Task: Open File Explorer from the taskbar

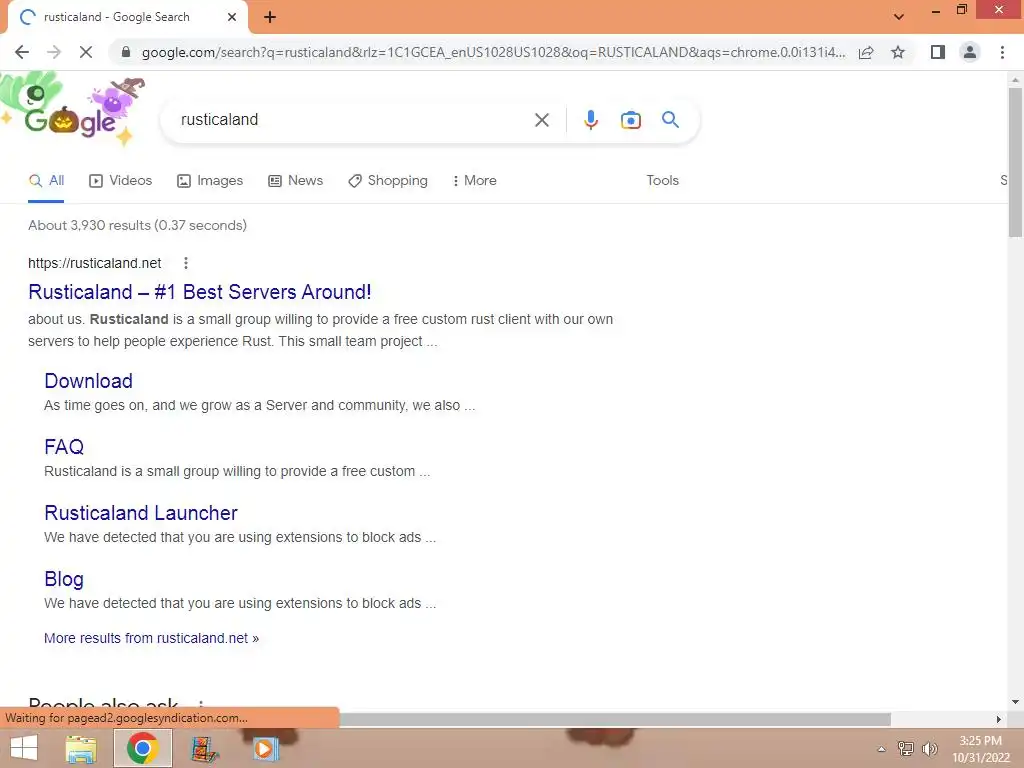Action: coord(81,748)
